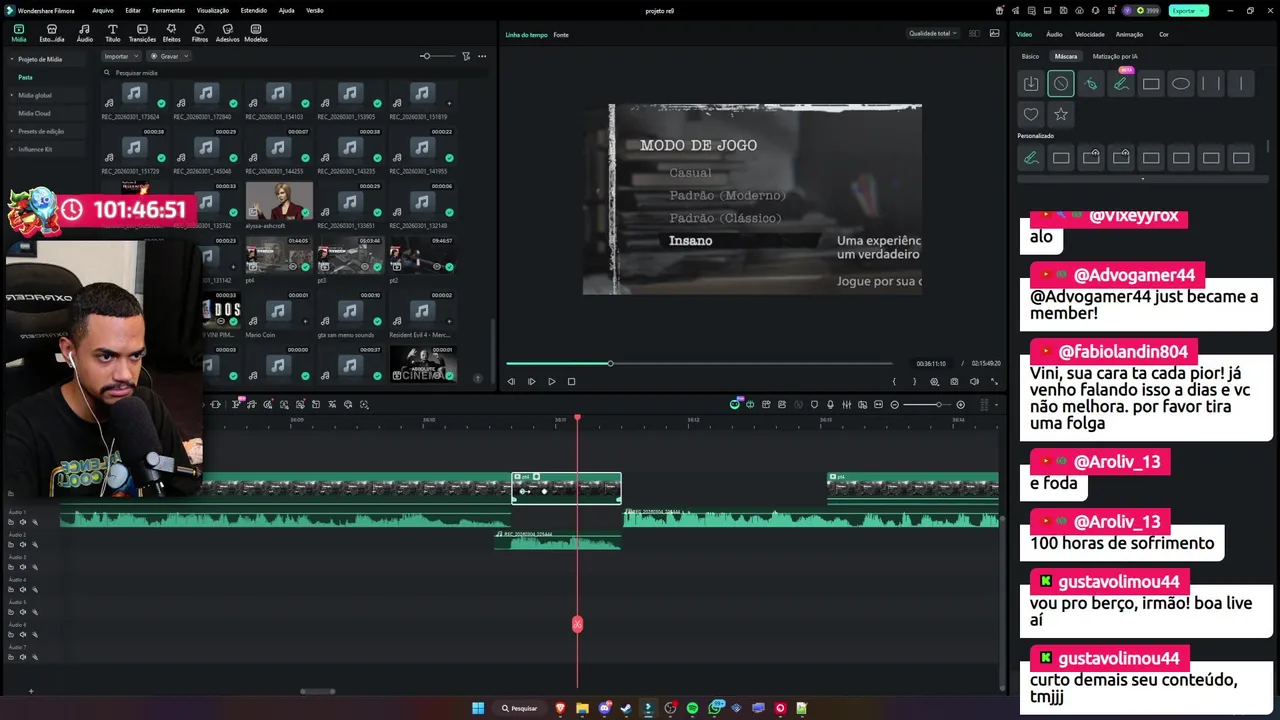This screenshot has width=1280, height=720.
Task: Click the preview progress bar handle
Action: pyautogui.click(x=610, y=363)
